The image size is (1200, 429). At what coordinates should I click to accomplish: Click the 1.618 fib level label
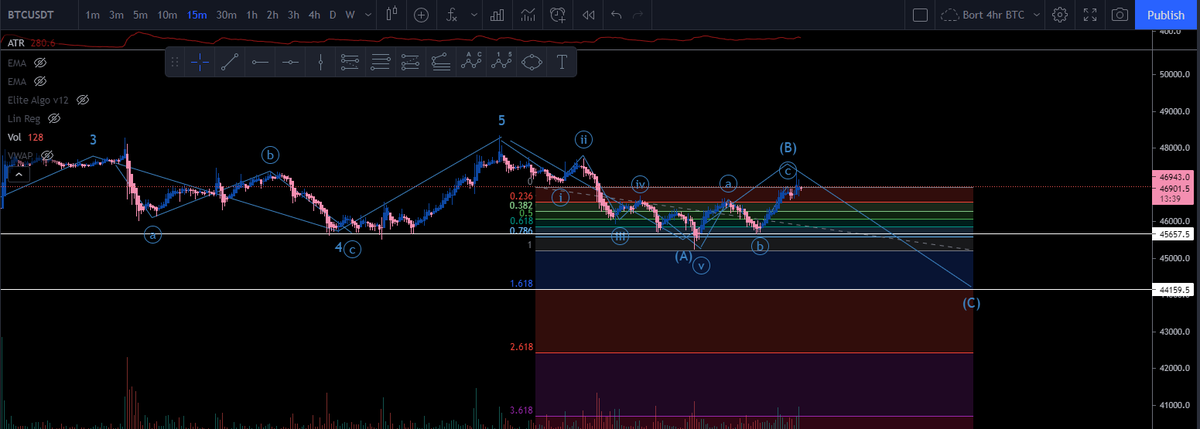tap(520, 284)
